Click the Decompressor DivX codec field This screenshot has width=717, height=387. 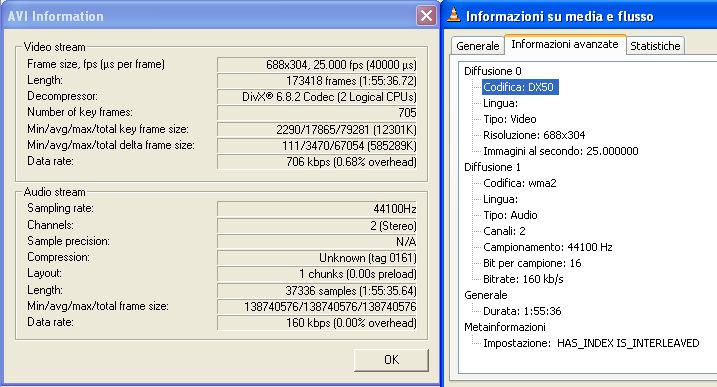coord(317,97)
